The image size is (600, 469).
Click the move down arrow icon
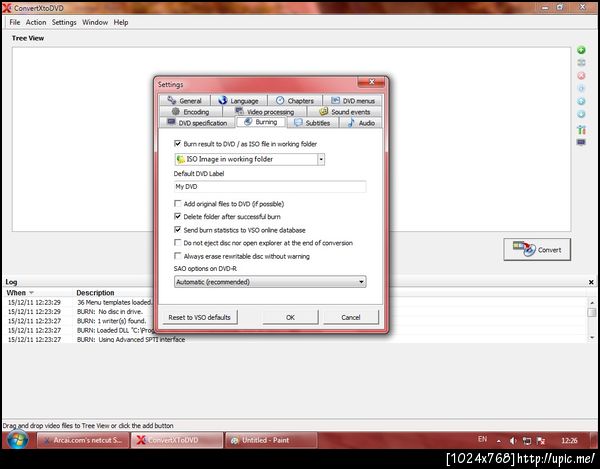click(581, 114)
